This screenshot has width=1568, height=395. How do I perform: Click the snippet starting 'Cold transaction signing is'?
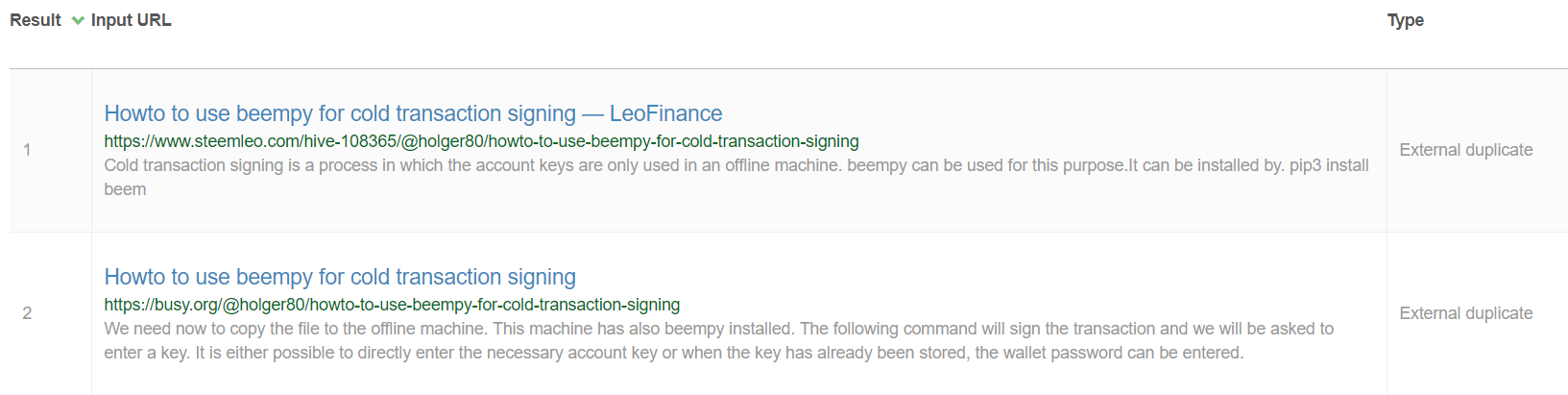(x=736, y=178)
